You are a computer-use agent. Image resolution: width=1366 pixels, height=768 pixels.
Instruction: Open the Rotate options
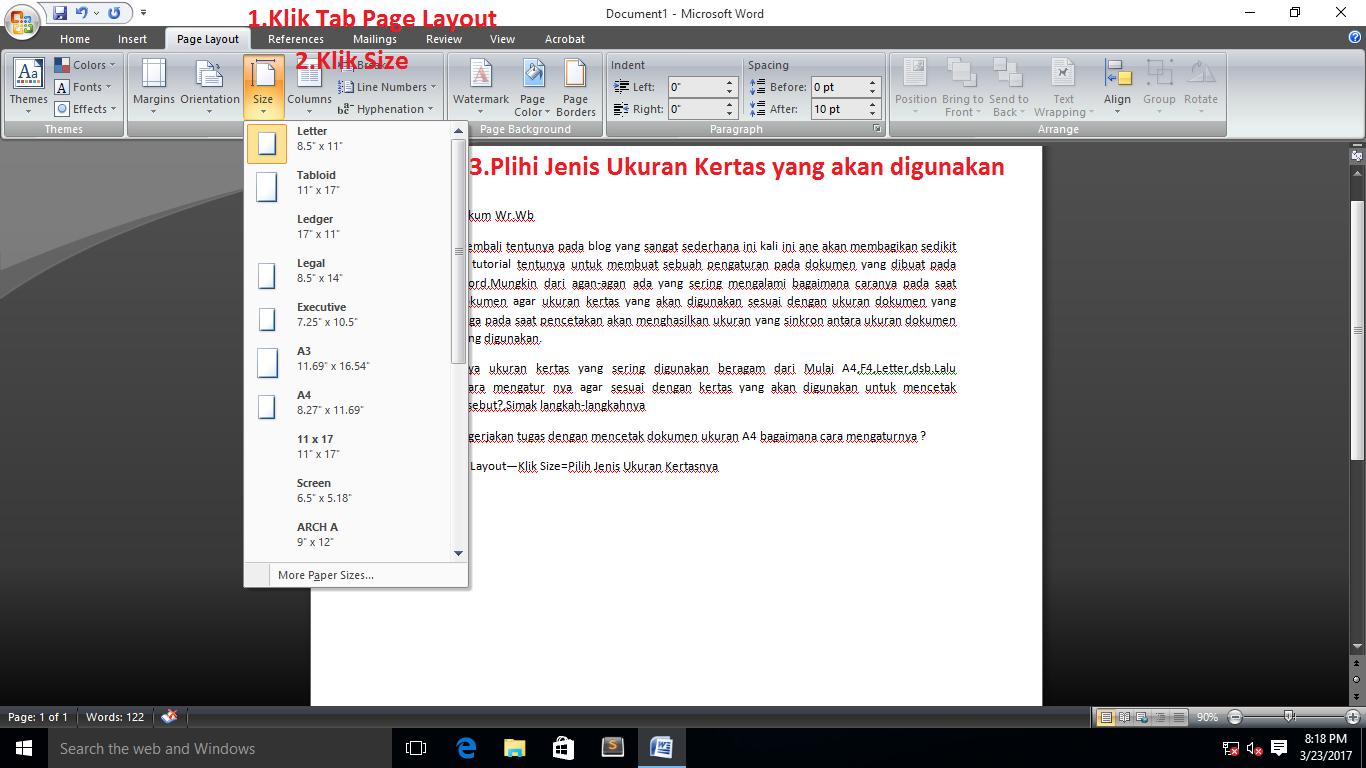pyautogui.click(x=1201, y=86)
